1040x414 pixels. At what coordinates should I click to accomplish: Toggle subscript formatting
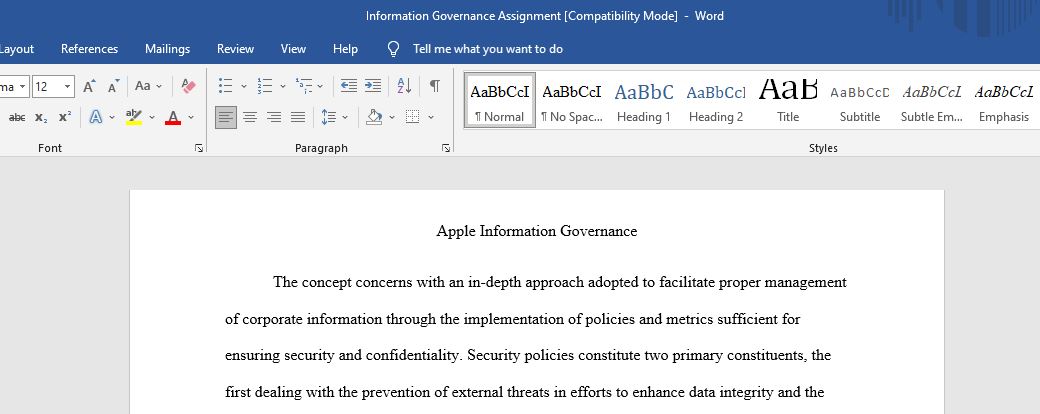point(41,117)
